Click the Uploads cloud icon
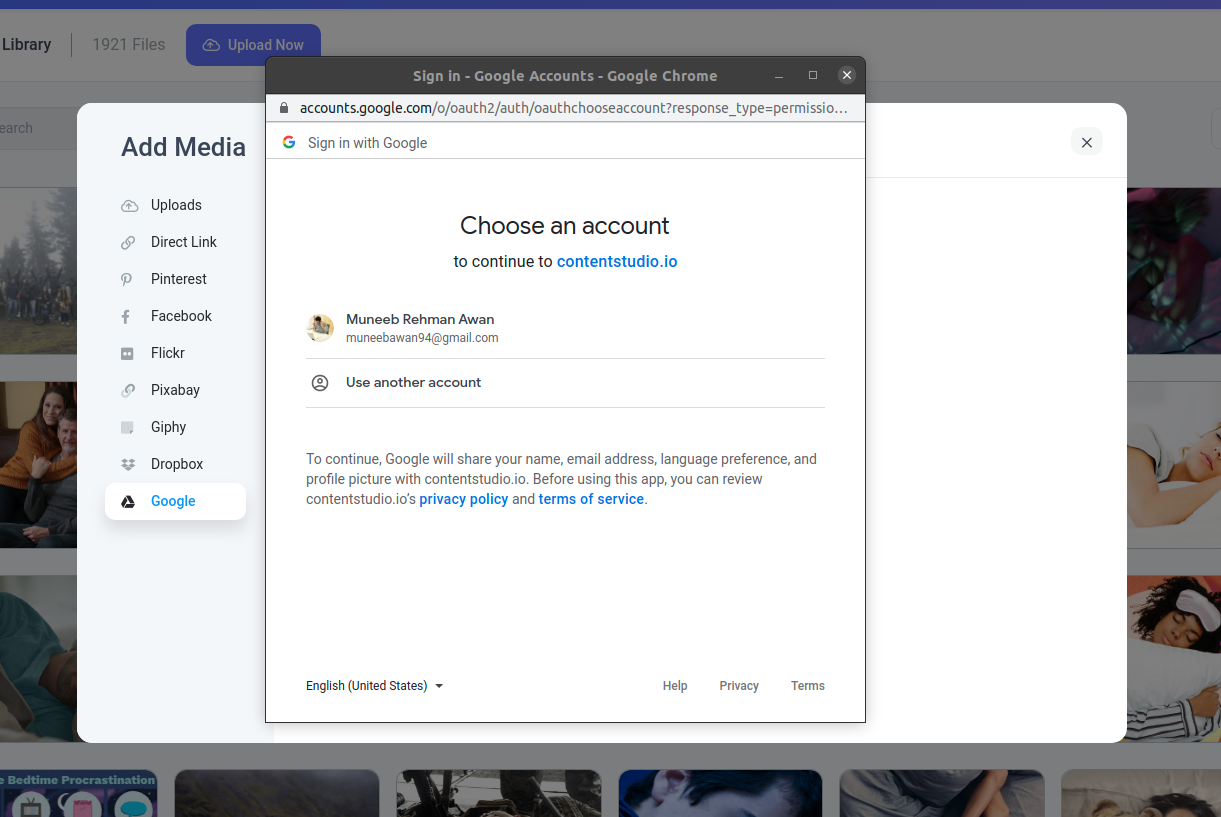Screen dimensions: 1221x817 pos(129,206)
